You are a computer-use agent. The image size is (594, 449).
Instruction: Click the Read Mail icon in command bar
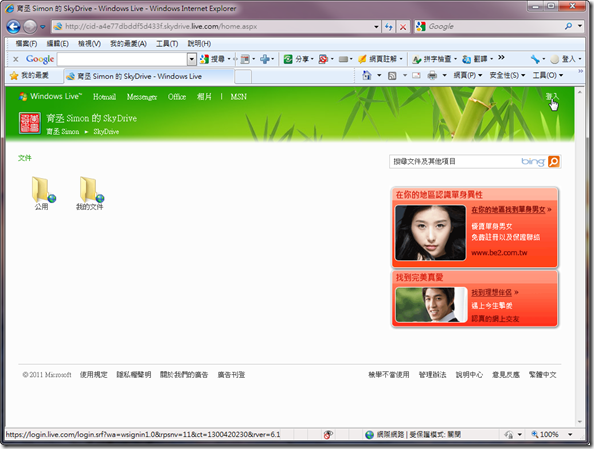pos(416,75)
